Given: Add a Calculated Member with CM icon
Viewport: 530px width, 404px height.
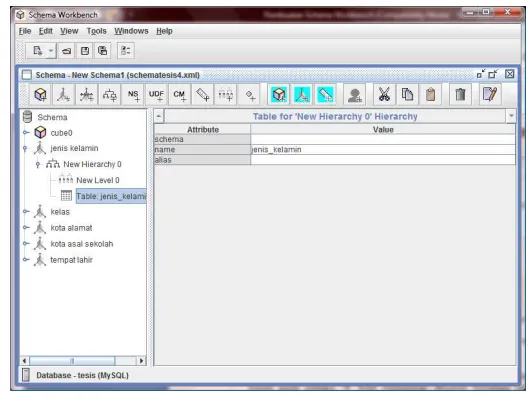Looking at the screenshot, I should tap(179, 95).
